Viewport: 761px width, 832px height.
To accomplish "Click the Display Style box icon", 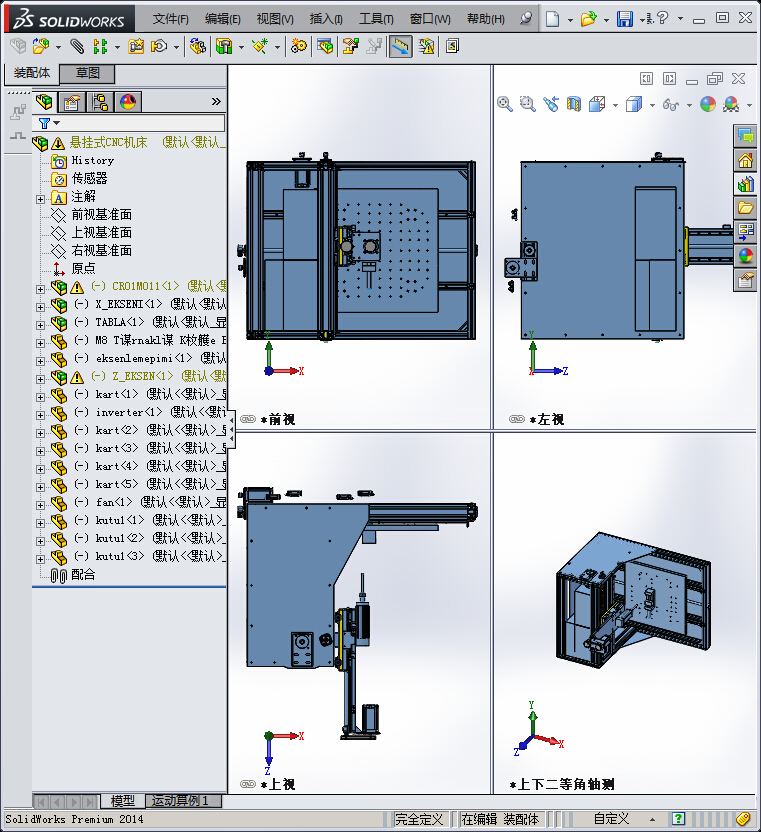I will [634, 104].
